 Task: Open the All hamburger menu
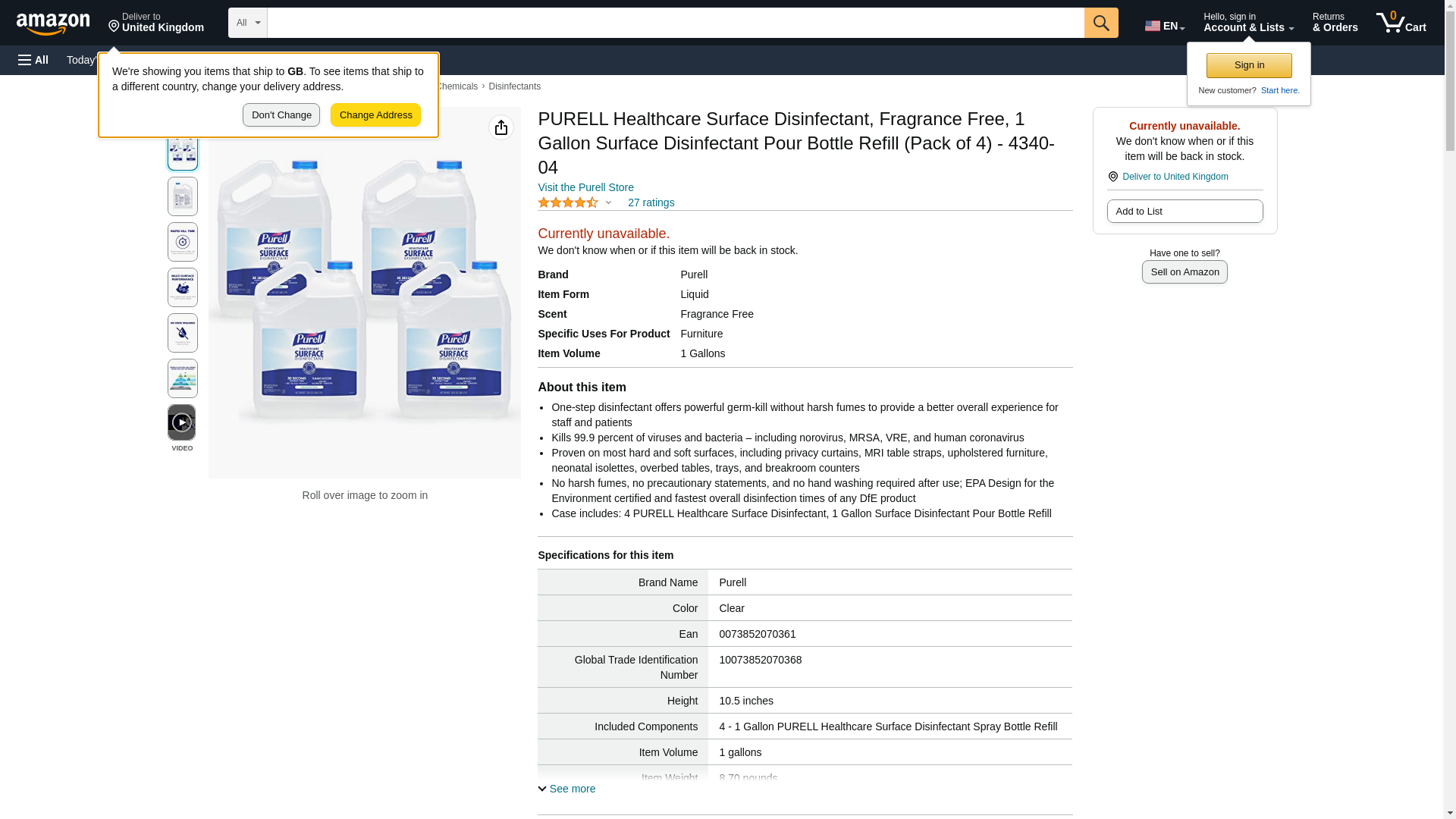[x=33, y=60]
